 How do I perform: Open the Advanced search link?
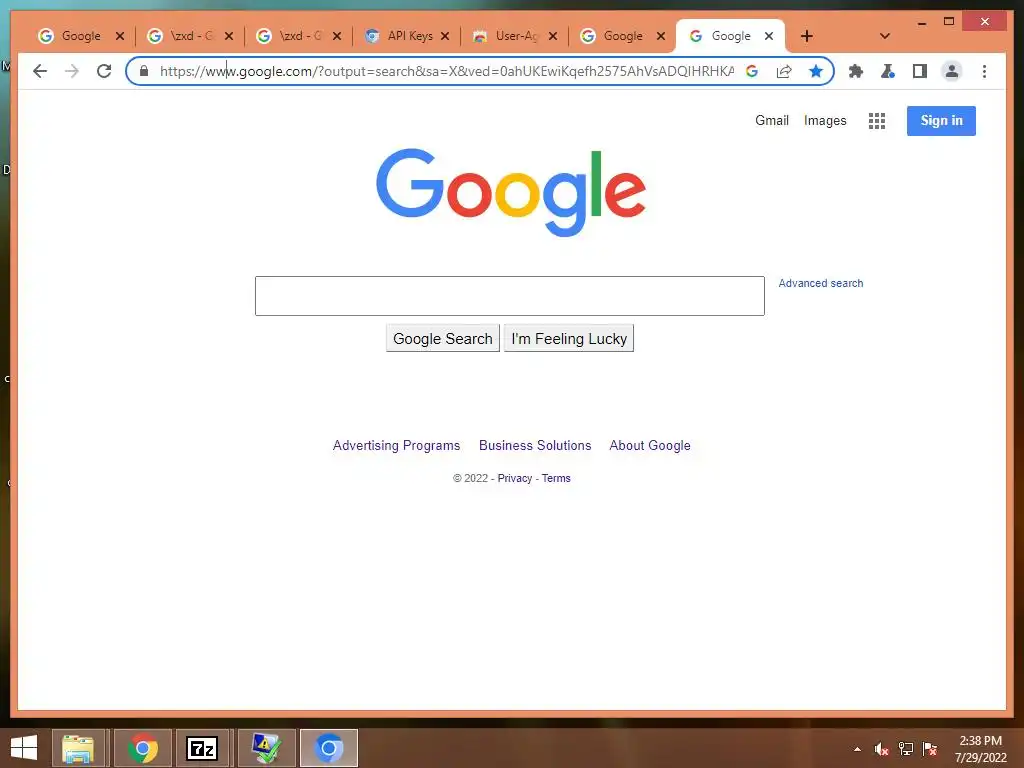click(820, 283)
